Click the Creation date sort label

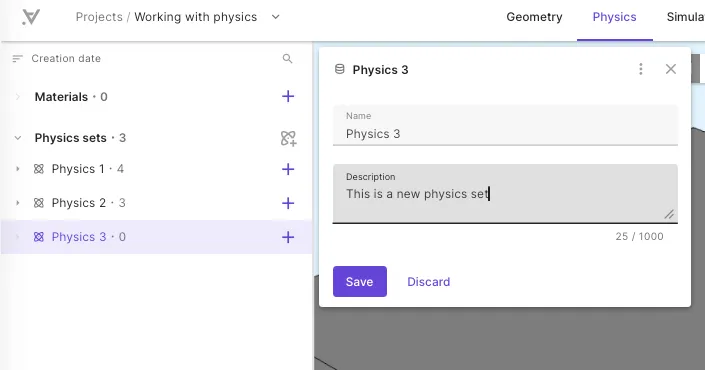[66, 58]
